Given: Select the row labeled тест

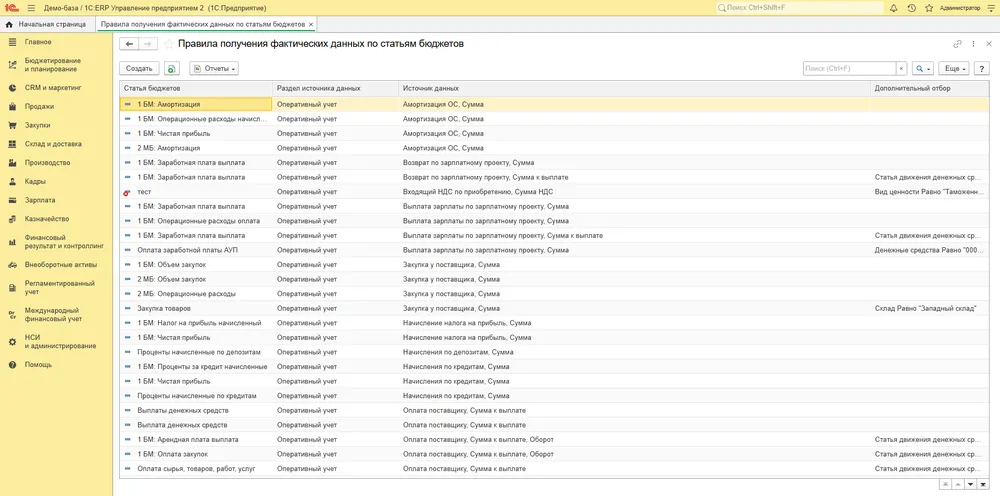Looking at the screenshot, I should [554, 192].
